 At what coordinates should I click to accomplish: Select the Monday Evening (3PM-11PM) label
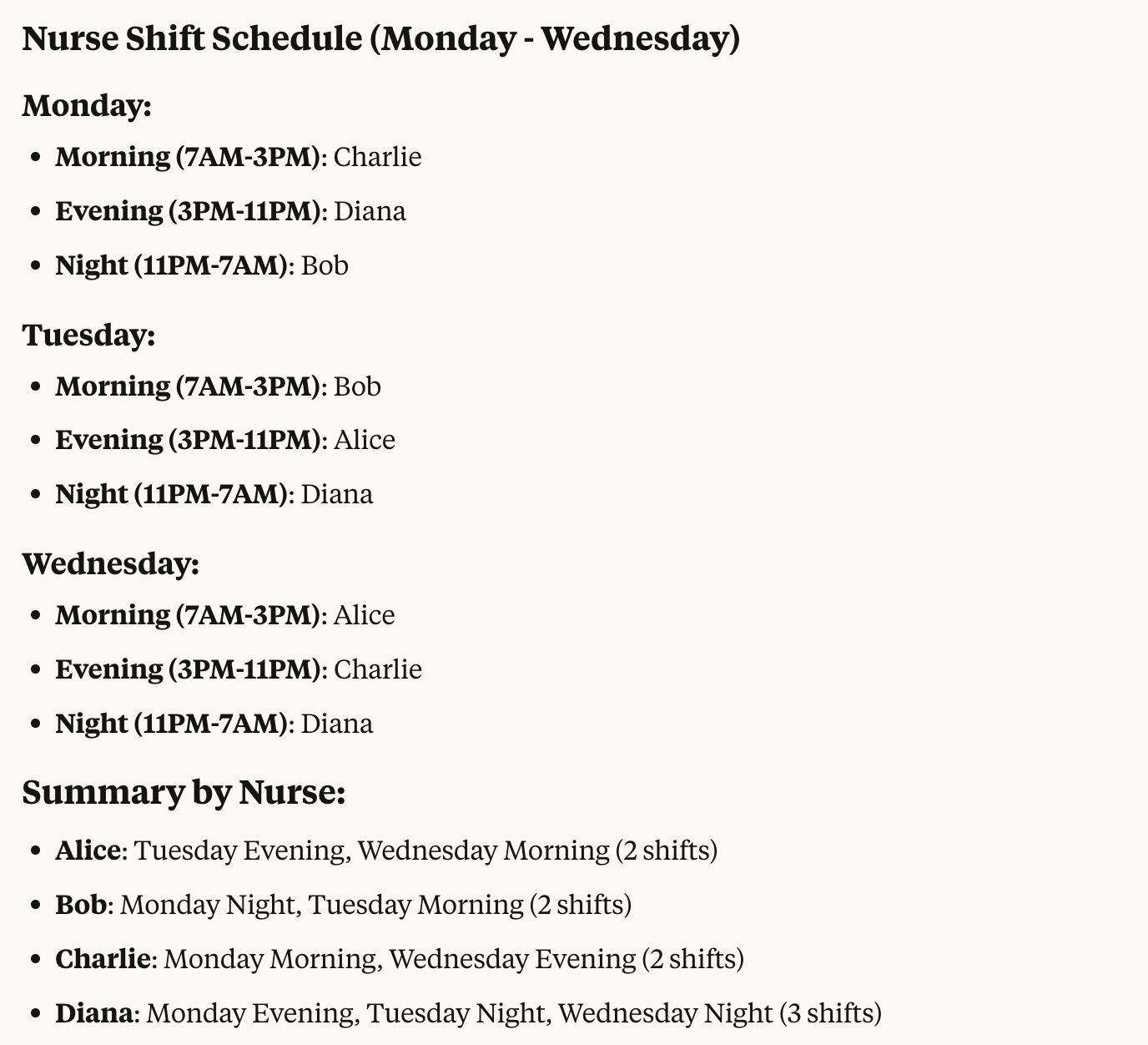point(188,211)
